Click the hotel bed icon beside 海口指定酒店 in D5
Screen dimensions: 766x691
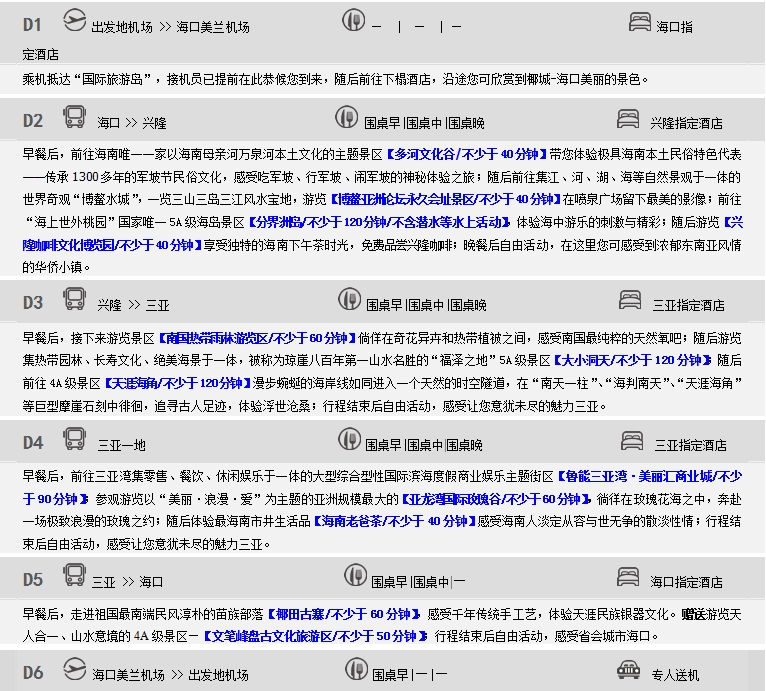tap(631, 576)
